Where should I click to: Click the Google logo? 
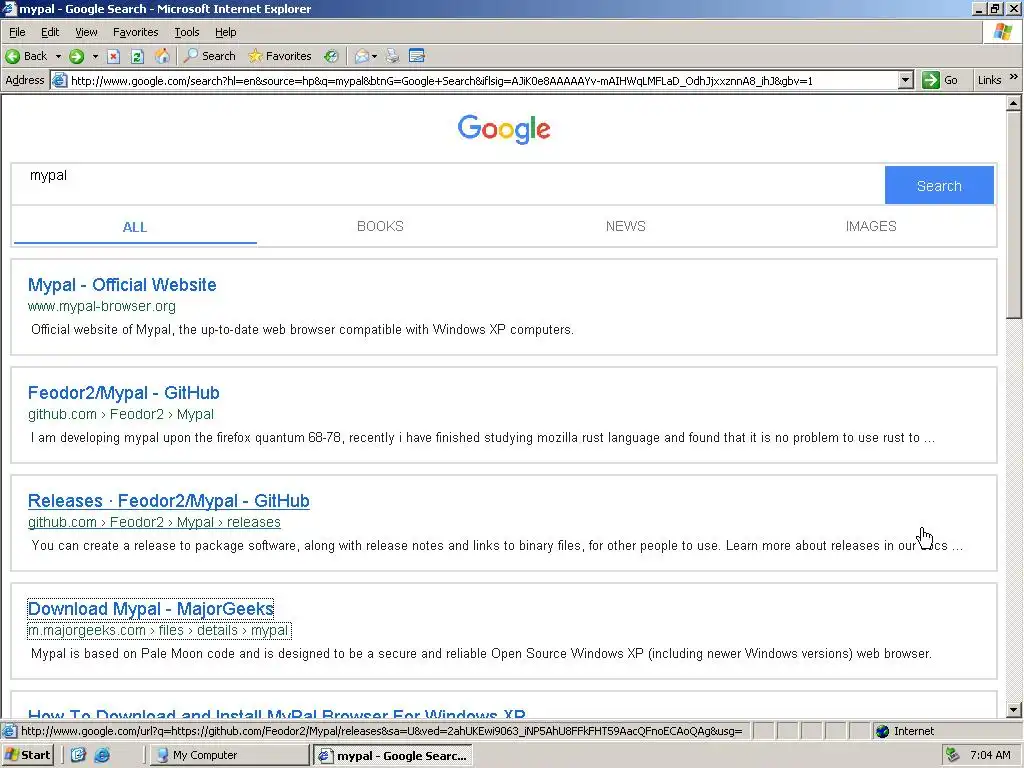504,129
